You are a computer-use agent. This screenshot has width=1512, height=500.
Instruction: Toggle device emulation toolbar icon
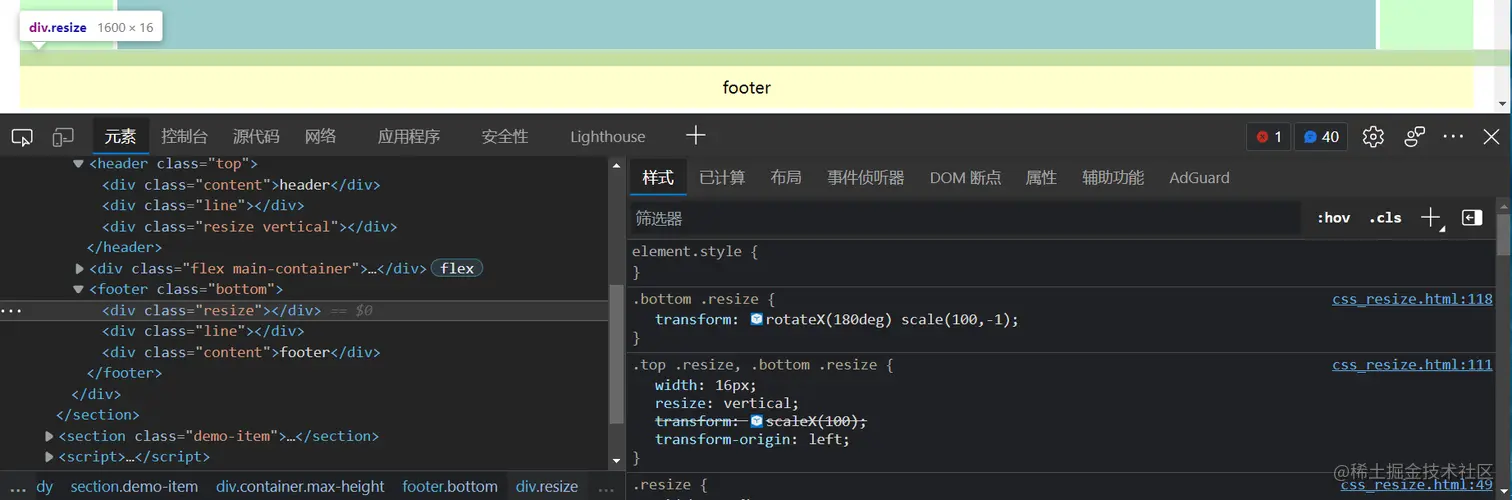coord(64,137)
